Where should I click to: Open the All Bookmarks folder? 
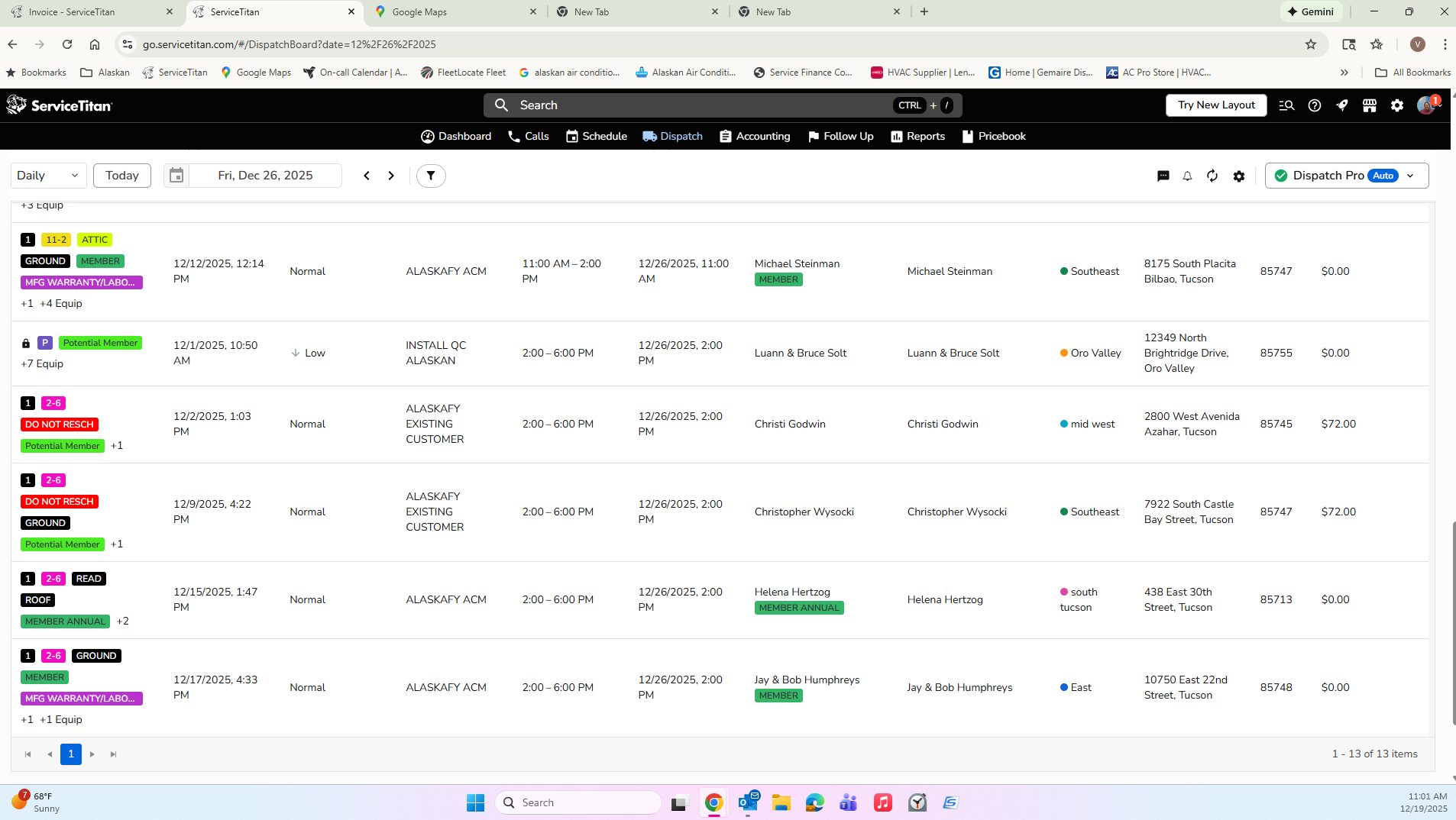coord(1412,73)
